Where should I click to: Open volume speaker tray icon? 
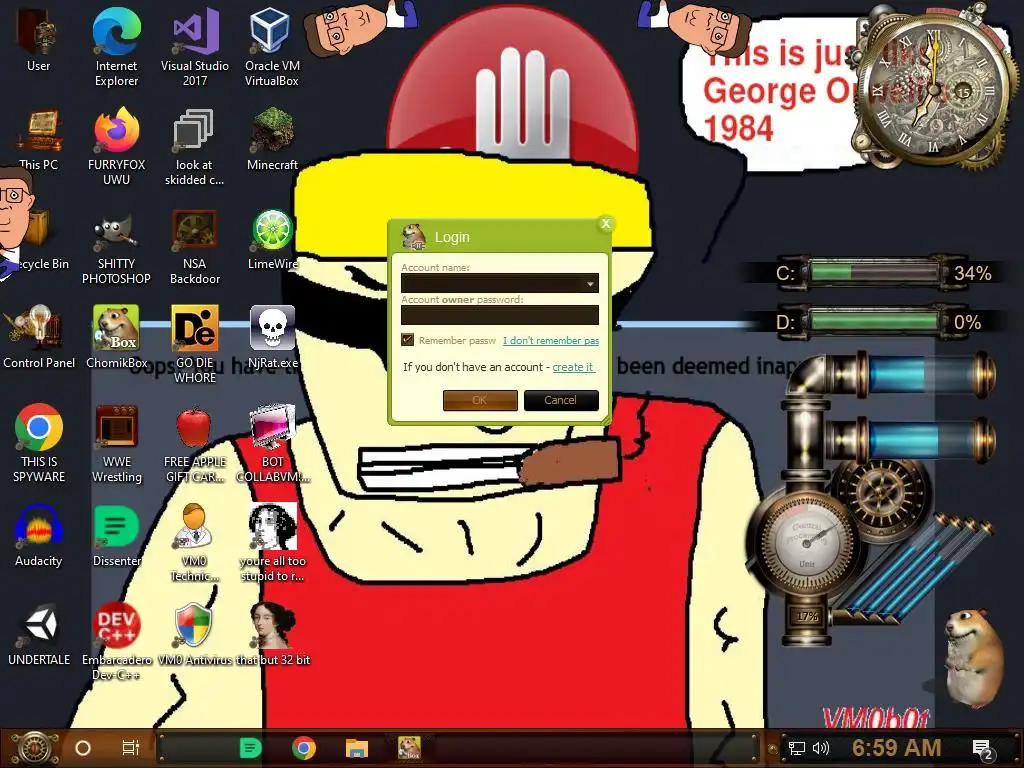pyautogui.click(x=821, y=748)
